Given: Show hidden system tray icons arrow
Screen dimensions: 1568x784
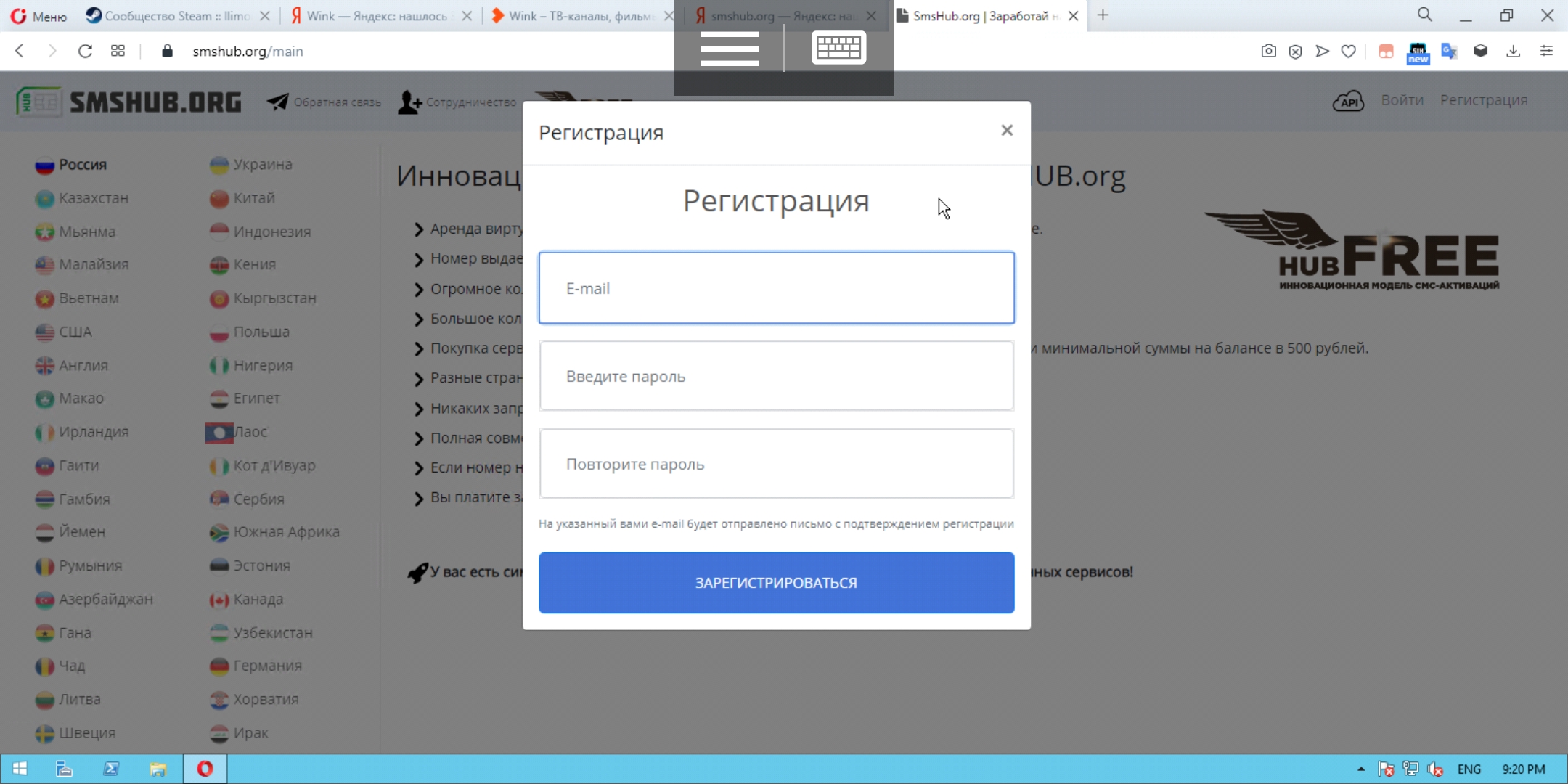Looking at the screenshot, I should point(1360,769).
